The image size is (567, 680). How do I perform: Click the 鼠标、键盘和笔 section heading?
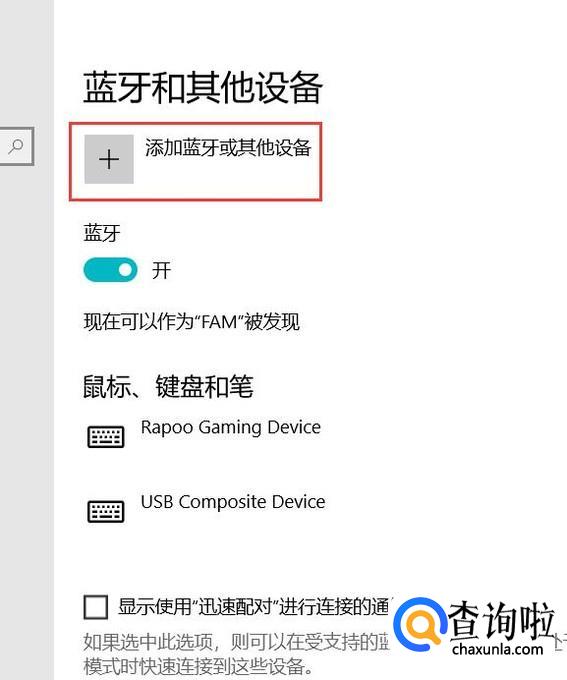point(168,386)
